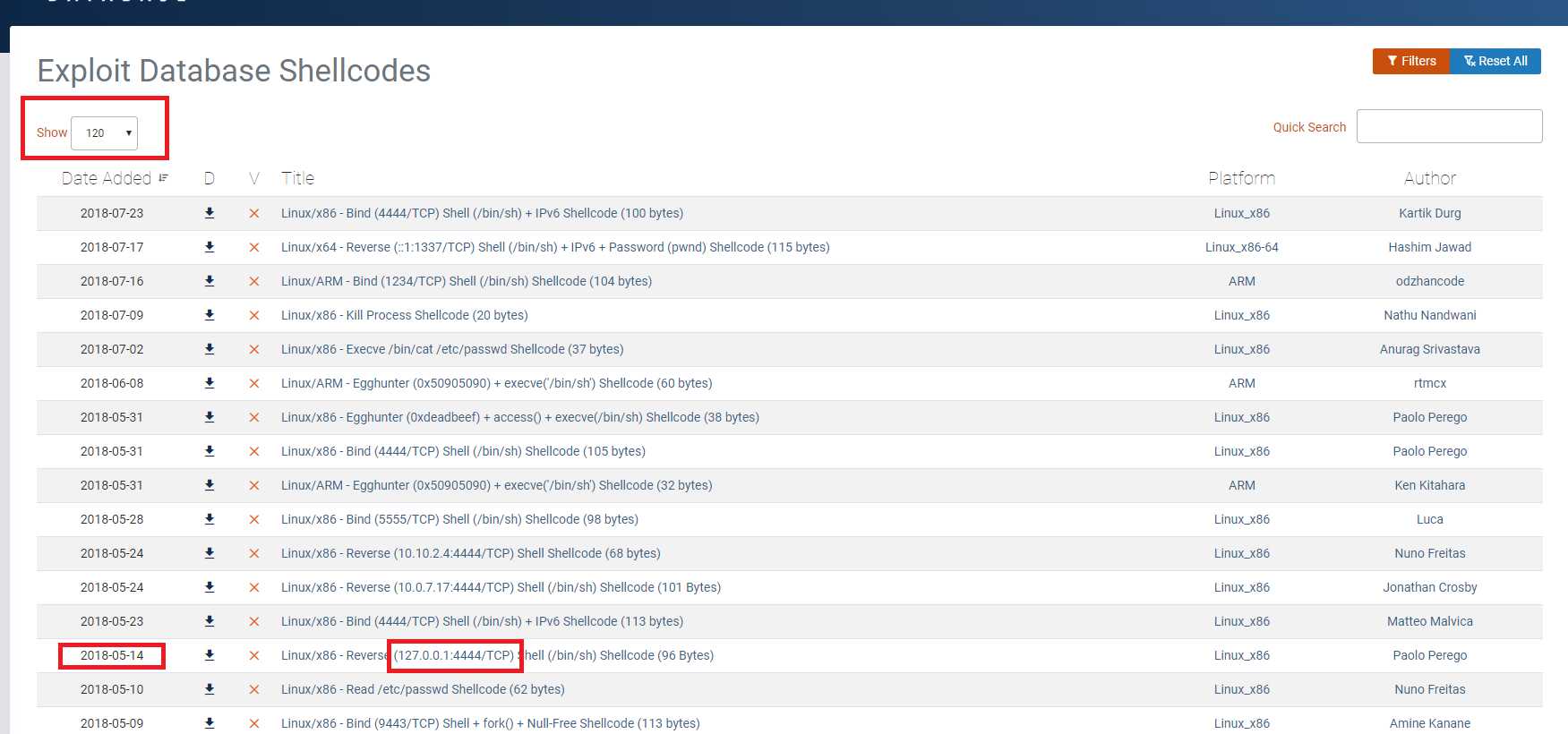Open Egghunter (0xdeadbeef) access() Shellcode link
This screenshot has height=734, width=1568.
pos(520,417)
